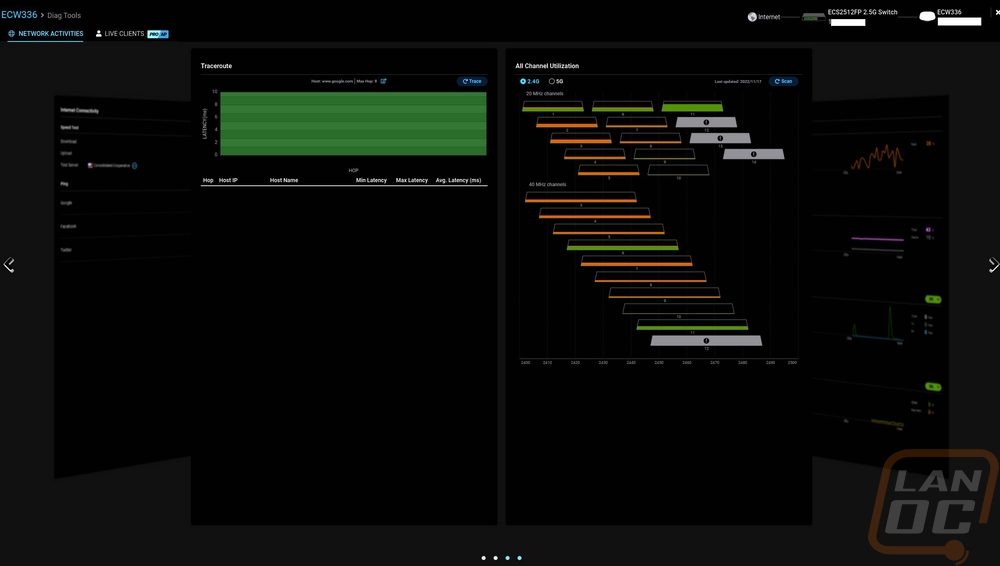Go to previous carousel slide arrow
This screenshot has width=1000, height=566.
point(9,265)
